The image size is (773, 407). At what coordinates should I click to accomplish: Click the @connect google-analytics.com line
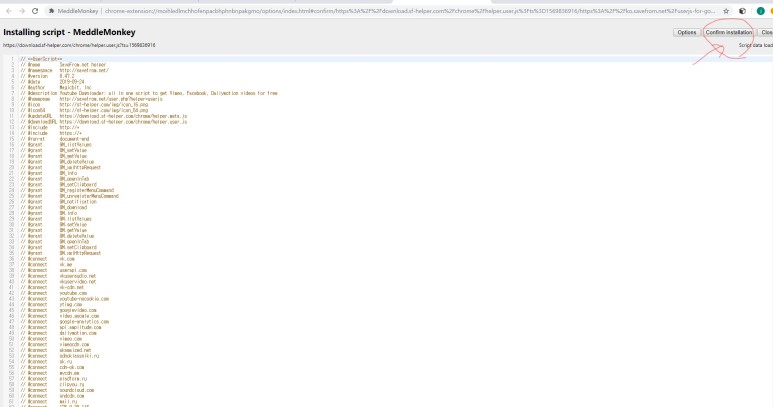[x=64, y=322]
